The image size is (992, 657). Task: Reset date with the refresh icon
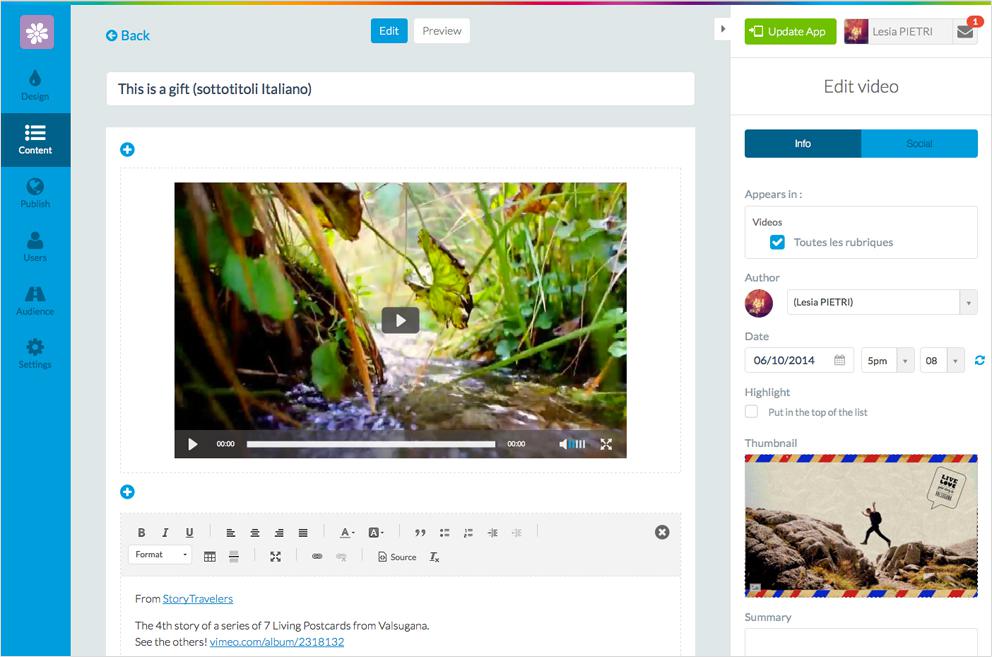point(980,361)
